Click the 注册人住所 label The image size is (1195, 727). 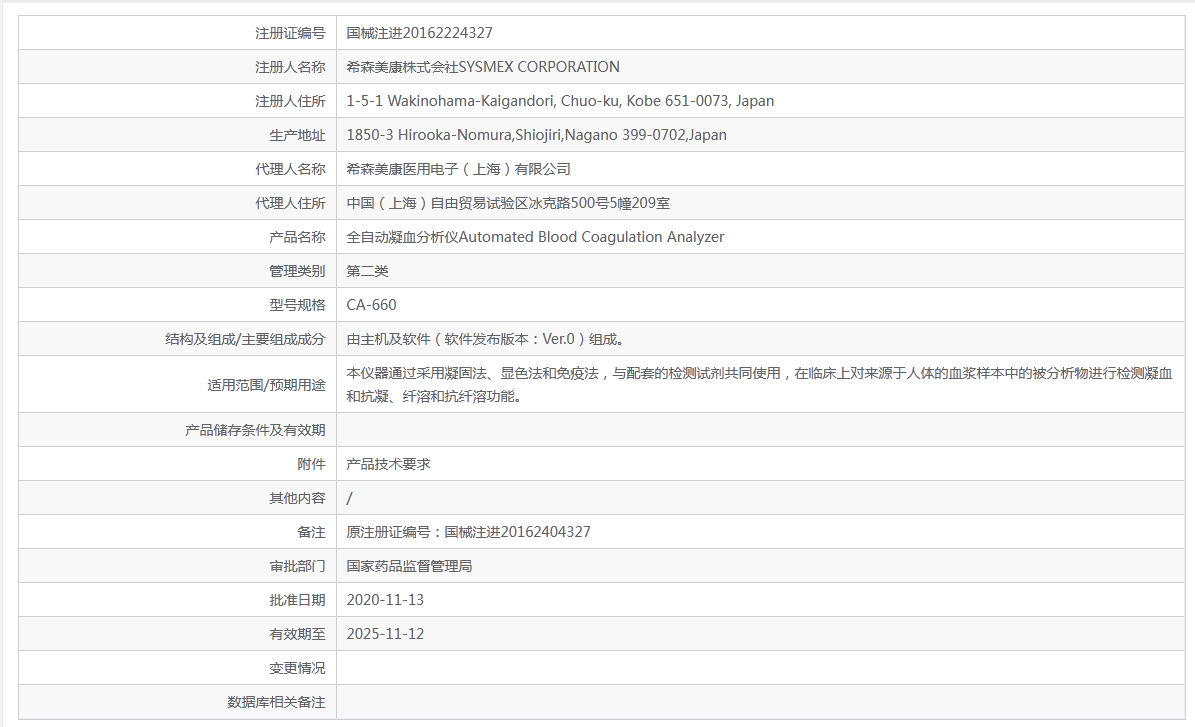[290, 101]
